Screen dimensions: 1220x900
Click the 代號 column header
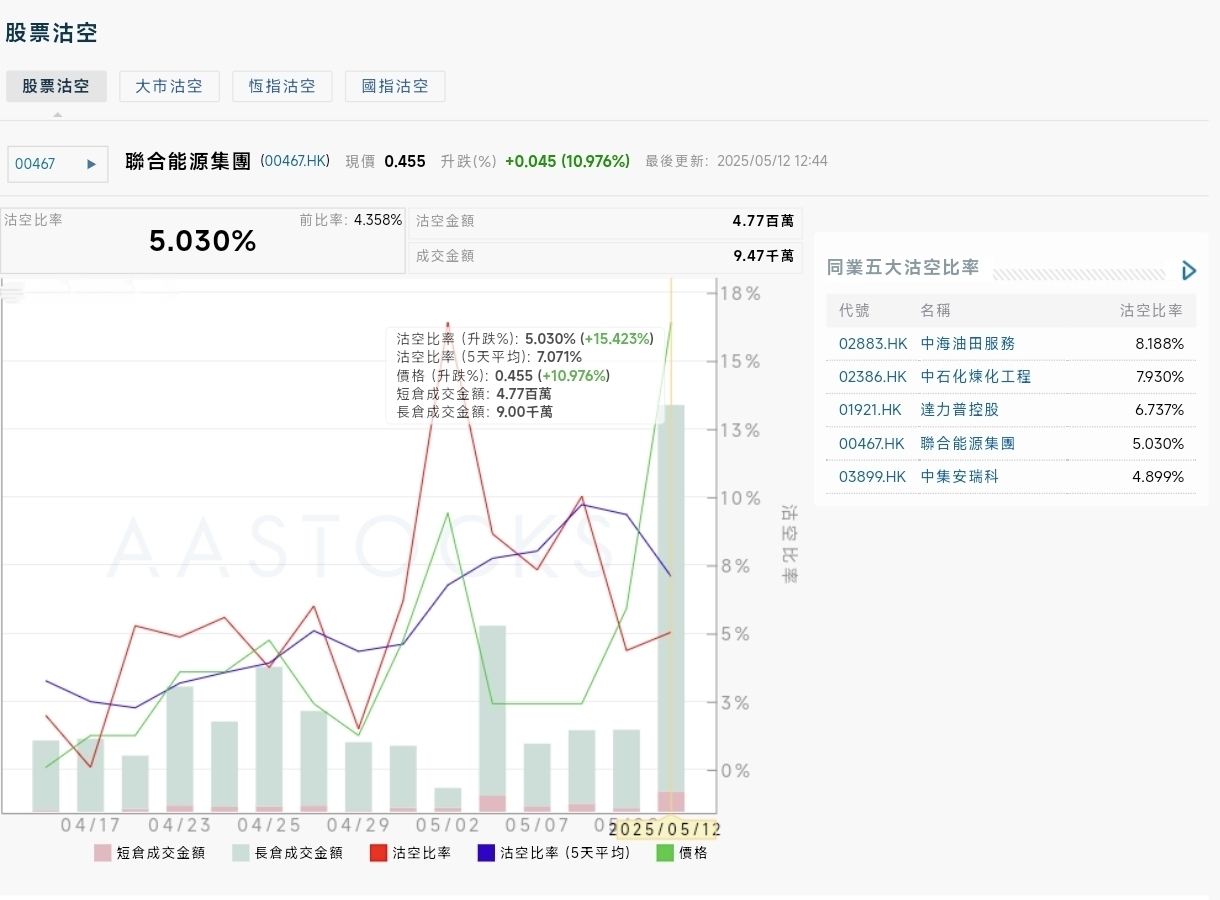[854, 310]
